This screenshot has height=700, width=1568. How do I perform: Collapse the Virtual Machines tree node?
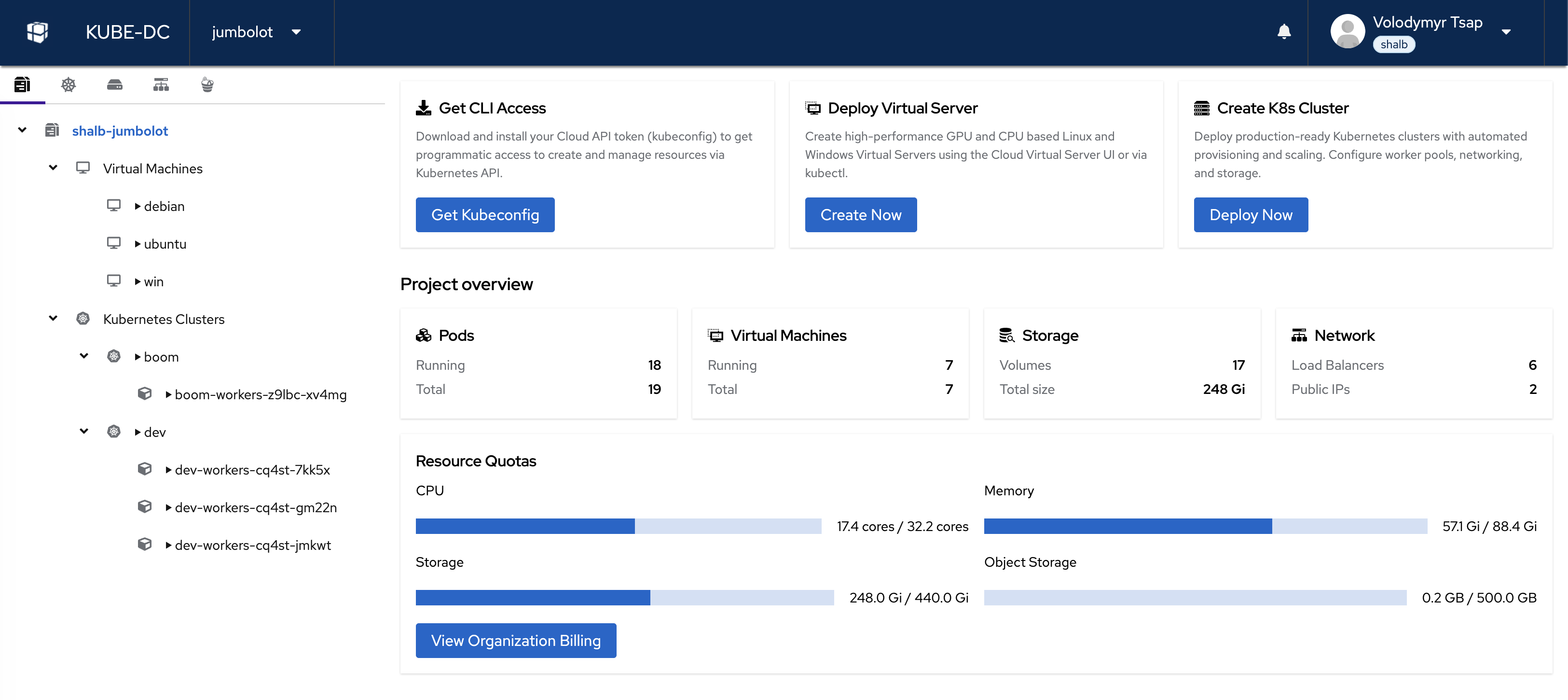tap(53, 168)
